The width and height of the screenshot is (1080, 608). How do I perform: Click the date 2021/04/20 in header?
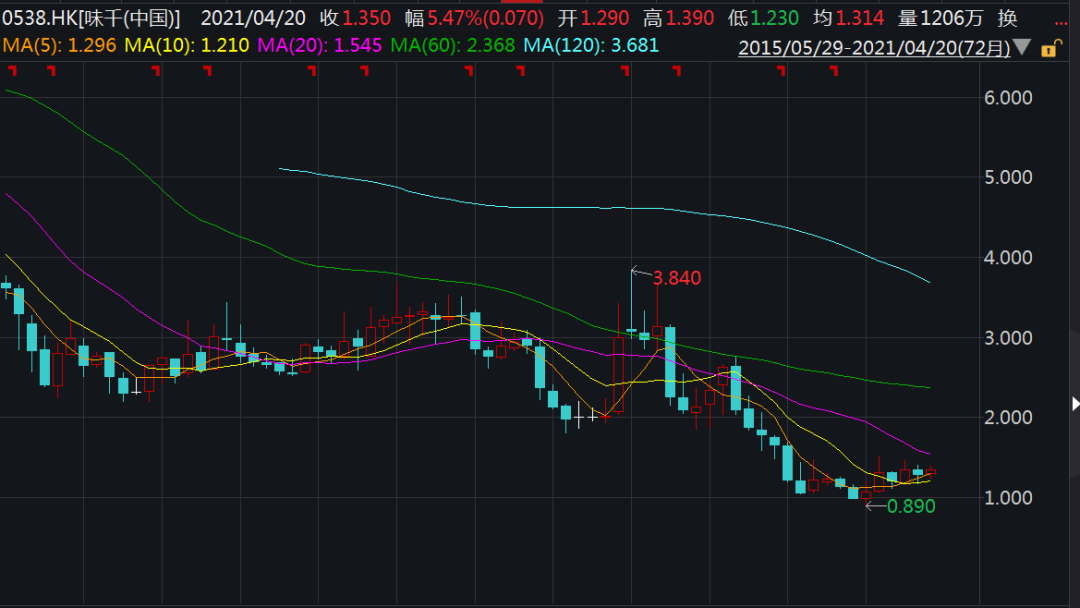click(x=253, y=18)
